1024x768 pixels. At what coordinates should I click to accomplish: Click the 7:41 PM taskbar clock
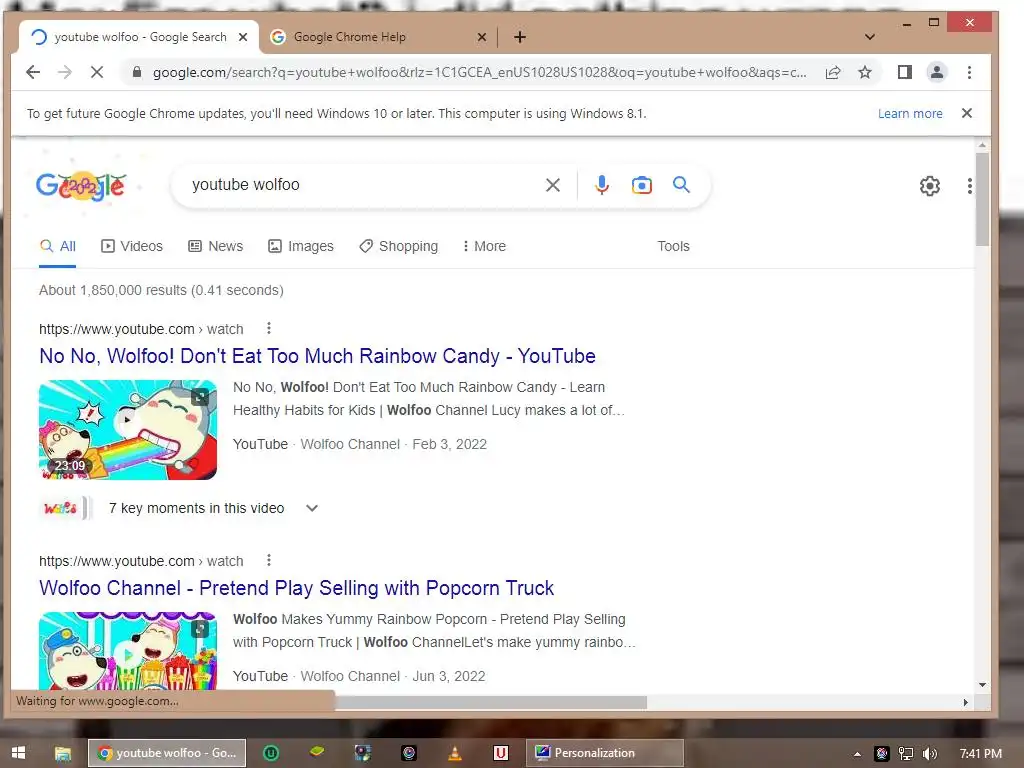[x=980, y=754]
